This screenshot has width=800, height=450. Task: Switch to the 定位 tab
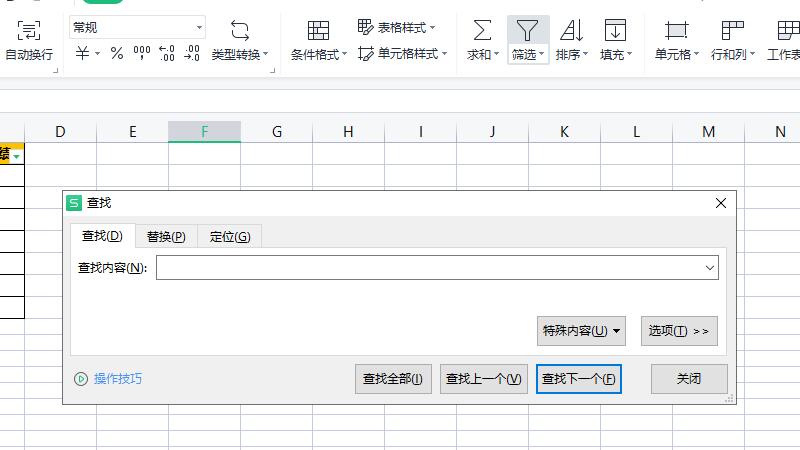229,236
